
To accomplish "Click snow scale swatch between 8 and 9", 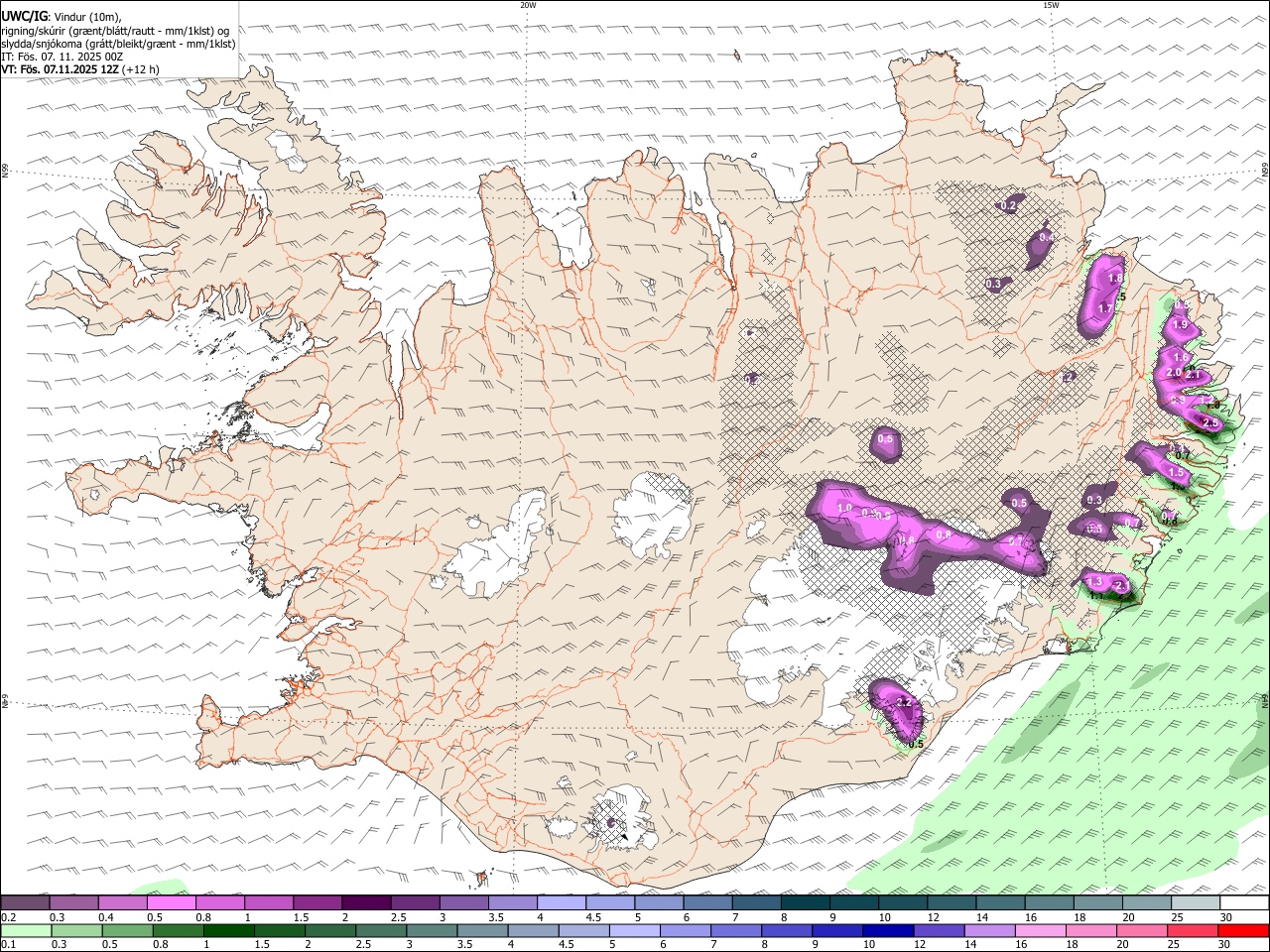I will (x=804, y=902).
